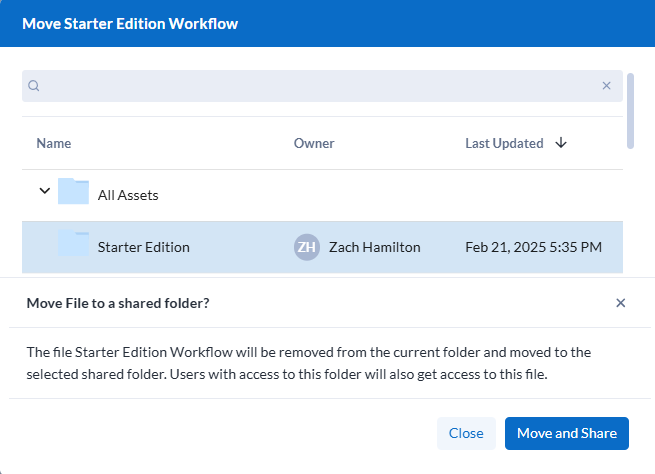Sort by the Last Updated column header
This screenshot has height=474, width=655.
tap(504, 143)
